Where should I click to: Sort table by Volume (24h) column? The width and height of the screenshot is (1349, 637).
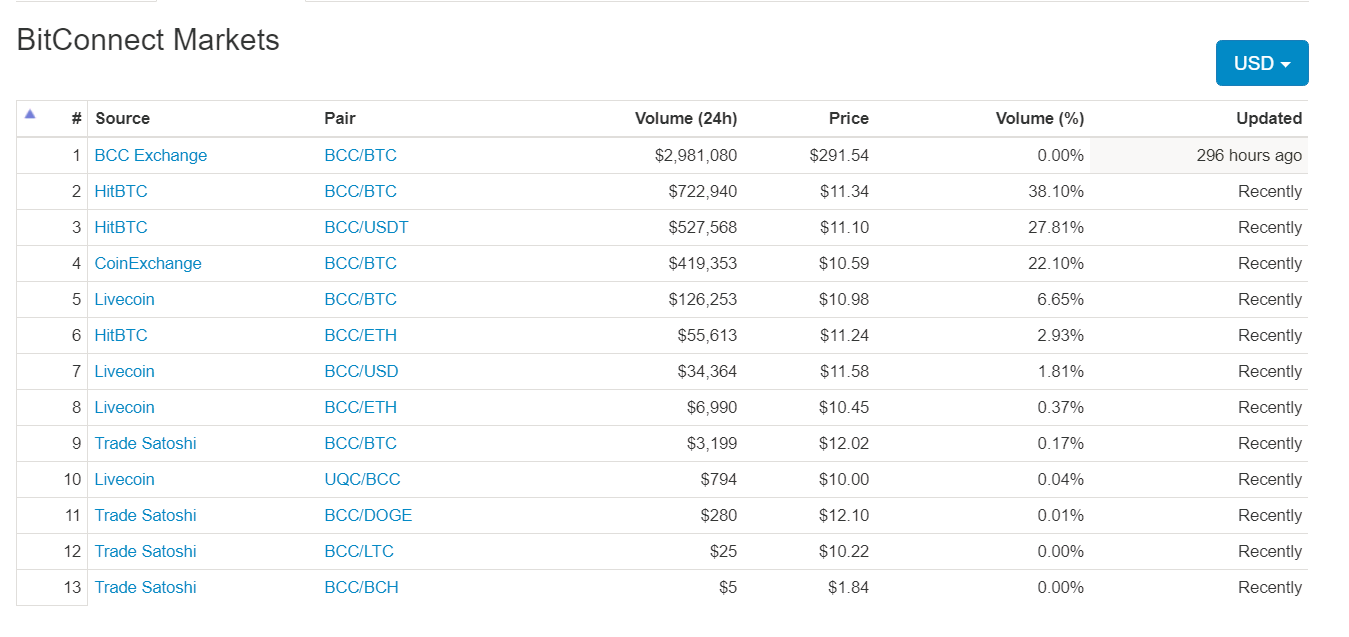click(686, 118)
